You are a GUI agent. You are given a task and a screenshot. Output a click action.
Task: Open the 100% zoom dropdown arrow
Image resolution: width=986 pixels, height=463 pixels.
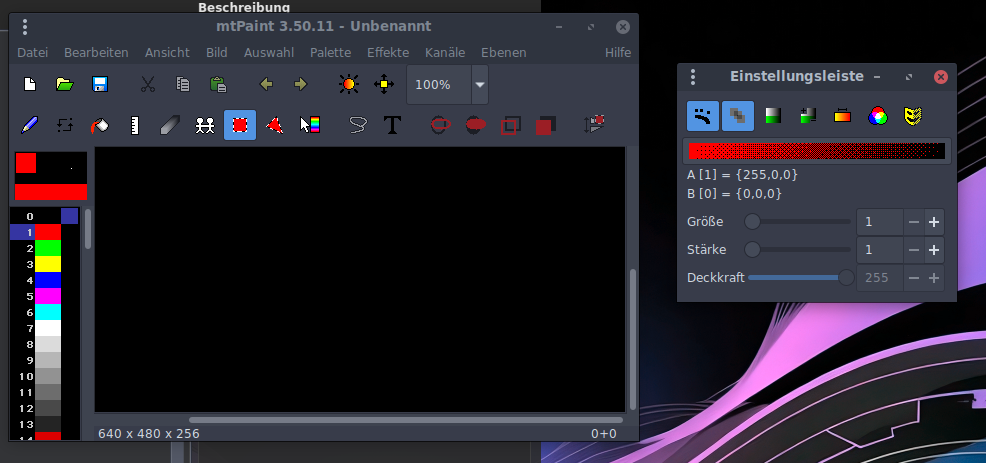[480, 85]
